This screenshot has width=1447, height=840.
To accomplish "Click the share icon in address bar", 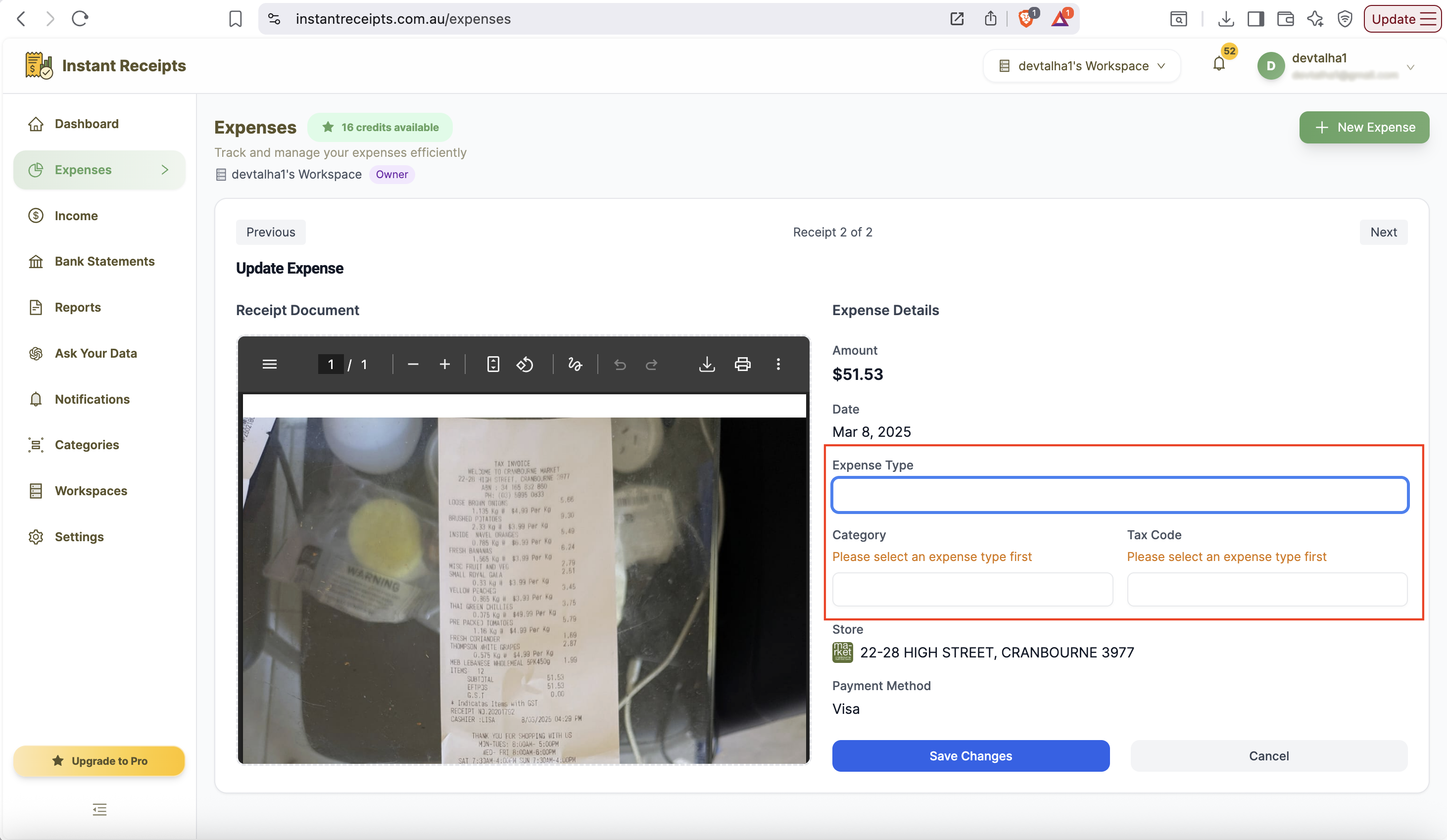I will (x=991, y=19).
